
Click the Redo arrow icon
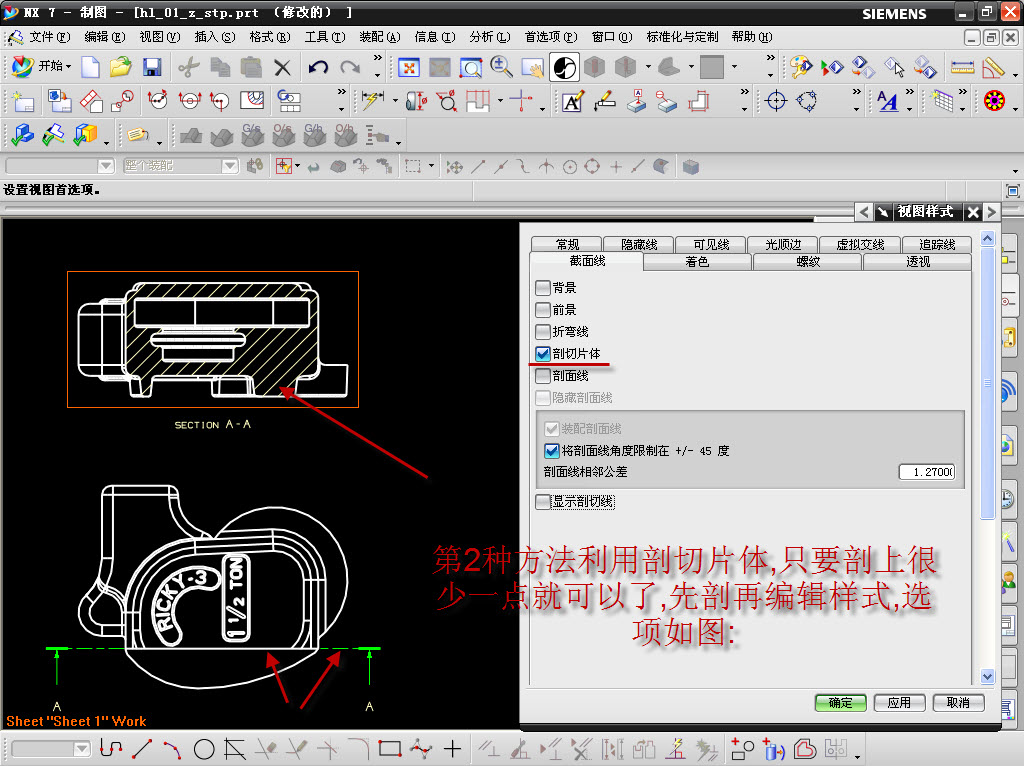350,67
